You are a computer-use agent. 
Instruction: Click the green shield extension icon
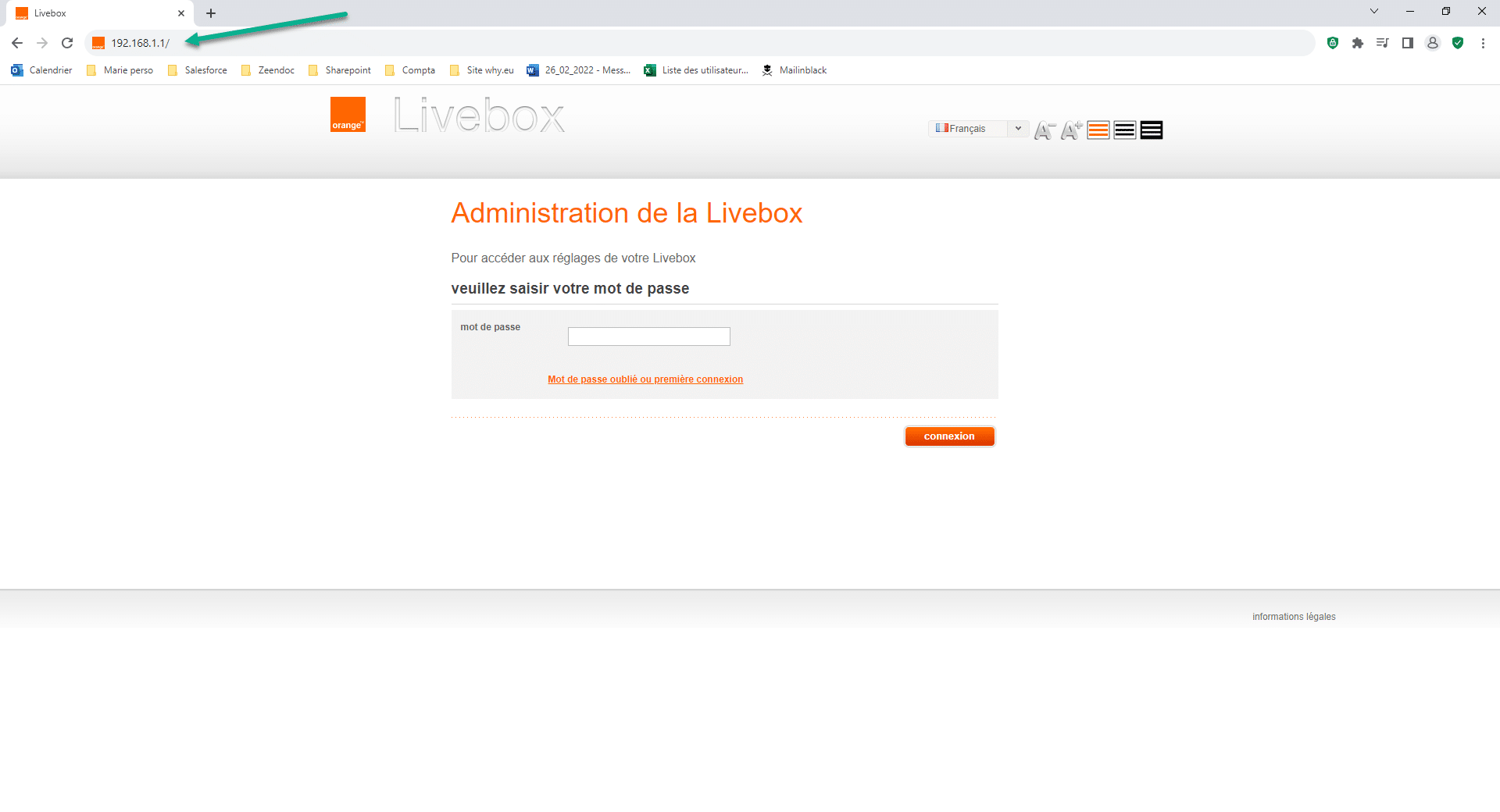click(x=1333, y=43)
